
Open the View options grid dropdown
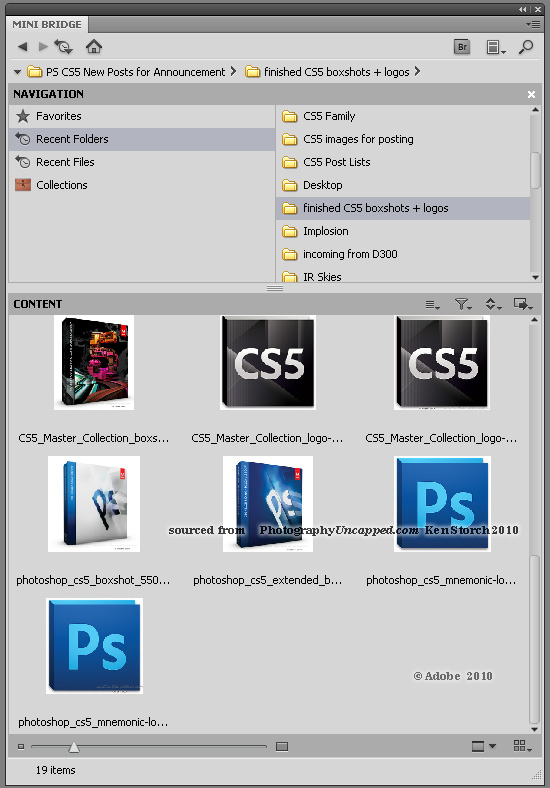click(523, 746)
